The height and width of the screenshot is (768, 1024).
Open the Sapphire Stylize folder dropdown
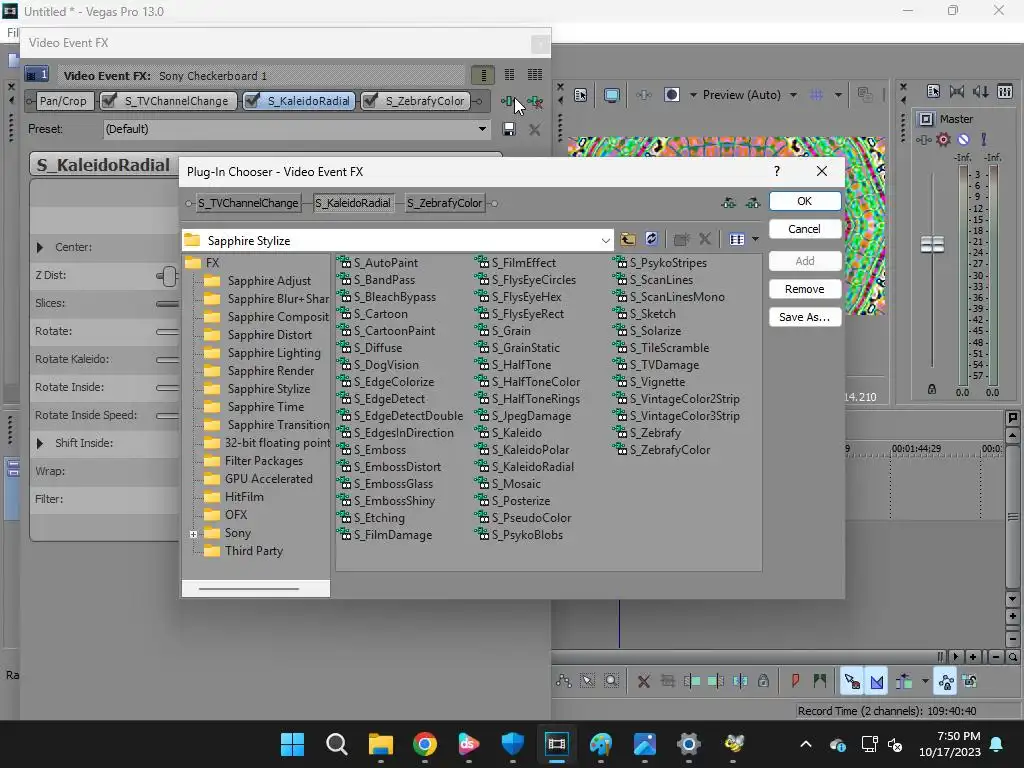[605, 240]
